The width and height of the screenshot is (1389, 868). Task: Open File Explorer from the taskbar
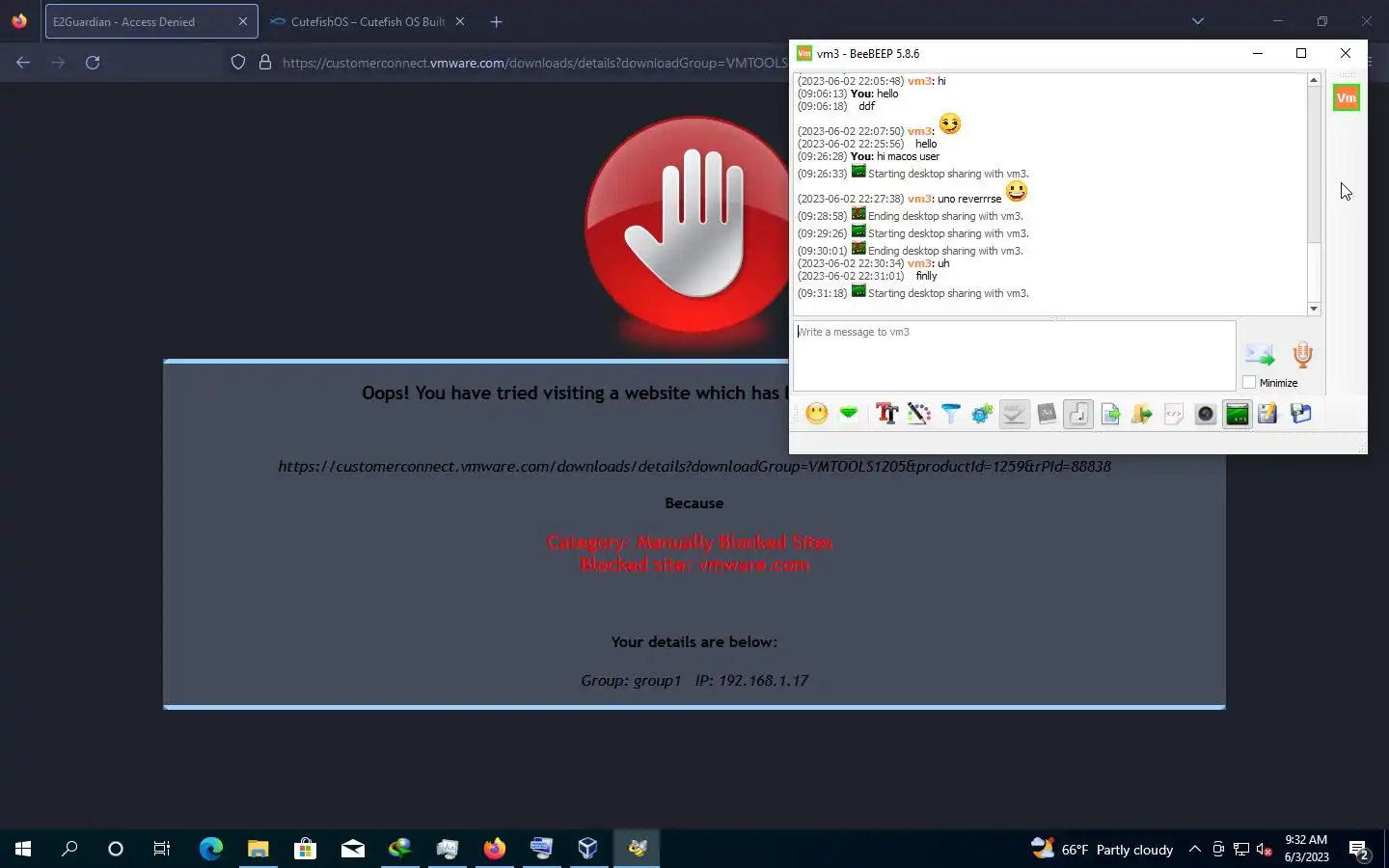coord(258,849)
